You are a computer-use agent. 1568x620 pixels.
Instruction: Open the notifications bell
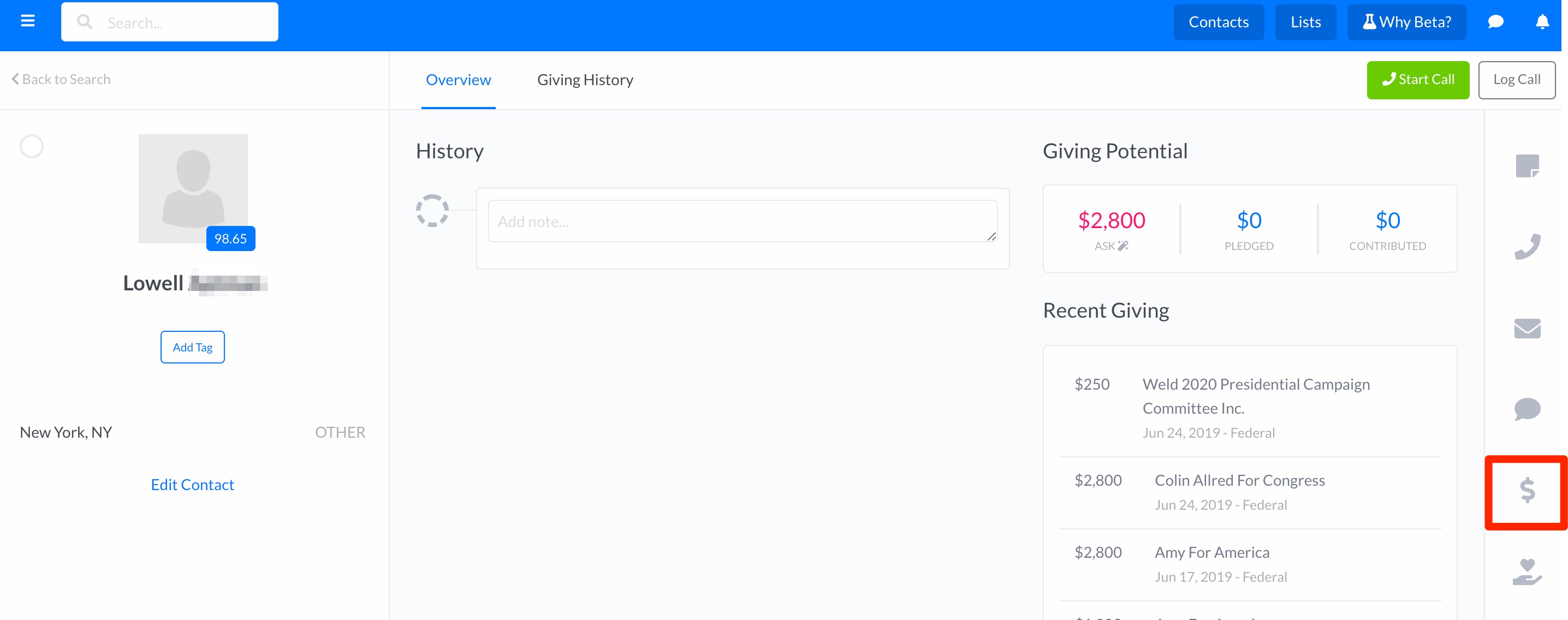pyautogui.click(x=1542, y=22)
